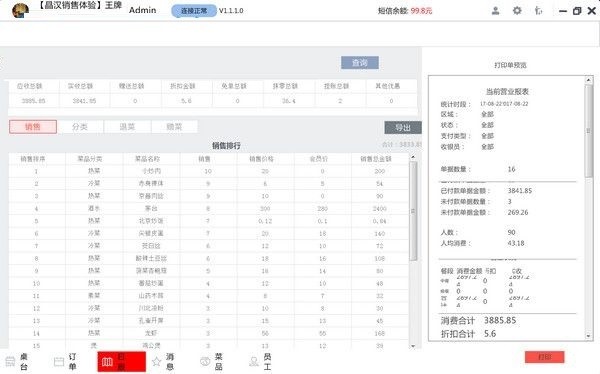Click the icon right of the gear icon
Viewport: 600px width, 374px height.
pos(538,11)
